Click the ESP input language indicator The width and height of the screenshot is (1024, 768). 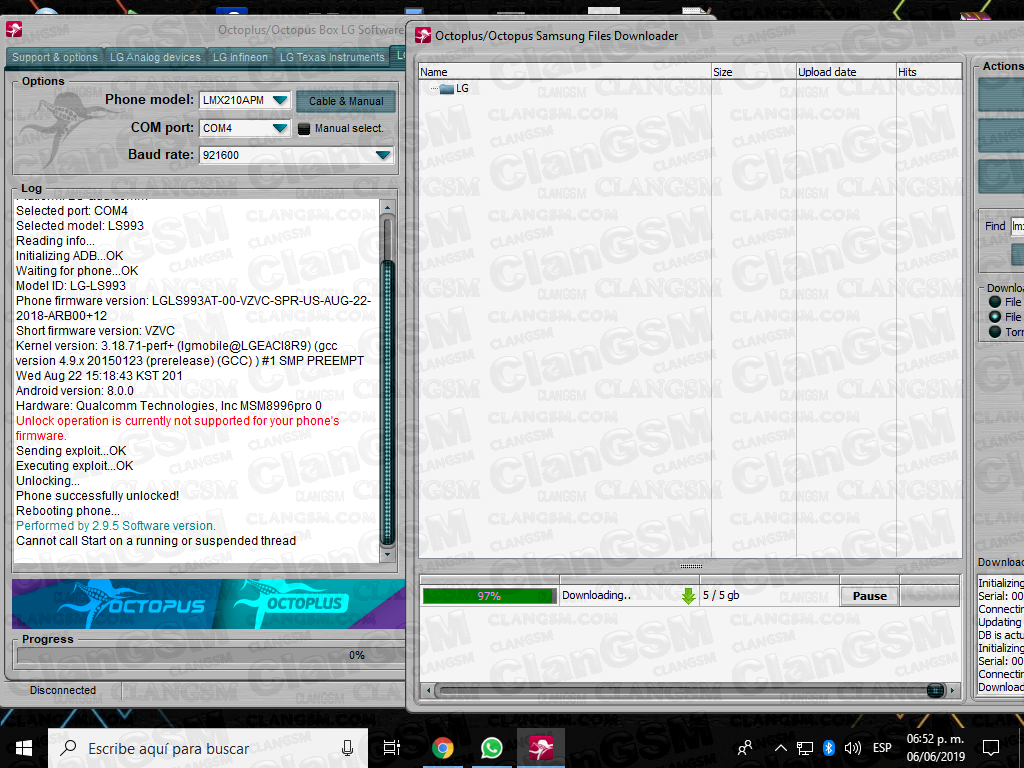882,748
